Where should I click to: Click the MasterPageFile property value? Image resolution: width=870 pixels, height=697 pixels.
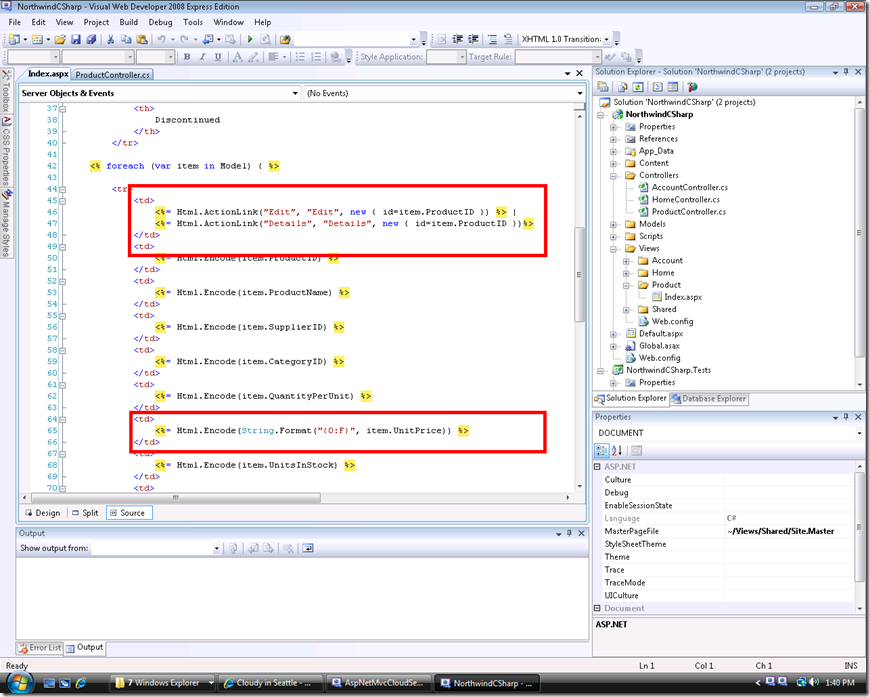click(x=780, y=531)
